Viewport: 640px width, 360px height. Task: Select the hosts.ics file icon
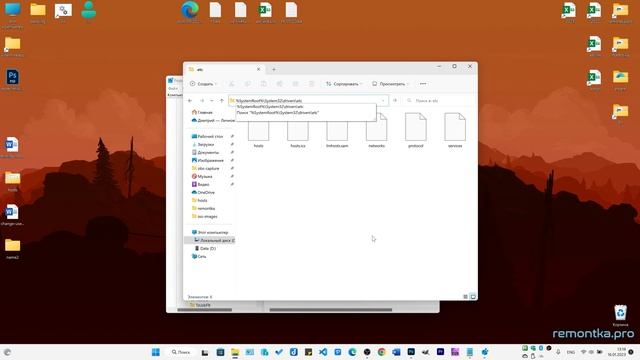click(298, 131)
